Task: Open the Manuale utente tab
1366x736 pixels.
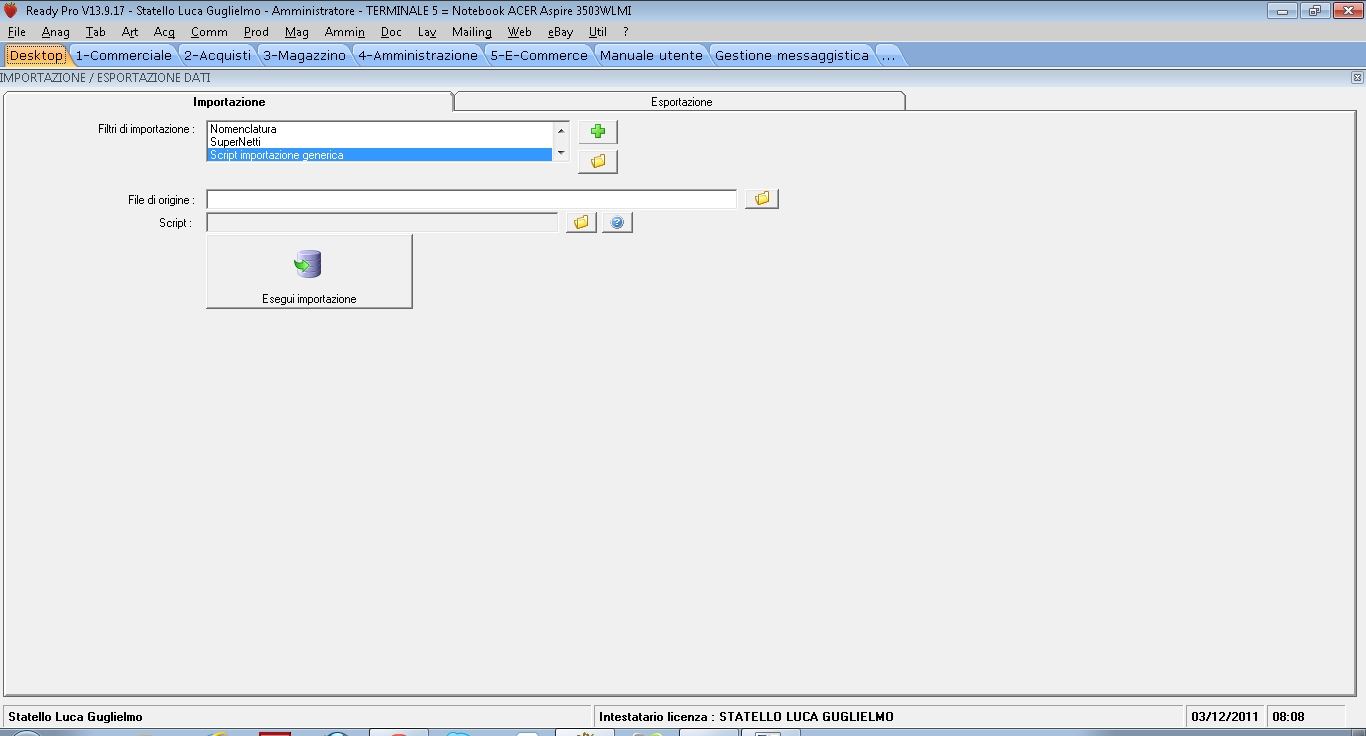Action: (x=651, y=55)
